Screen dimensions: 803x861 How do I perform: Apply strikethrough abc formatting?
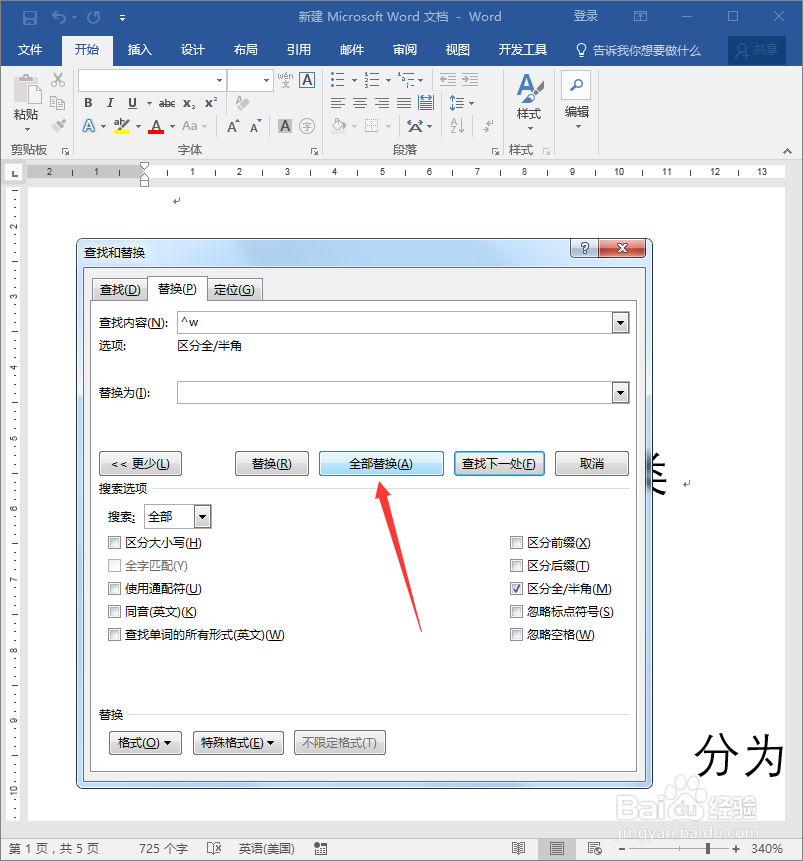[x=167, y=103]
